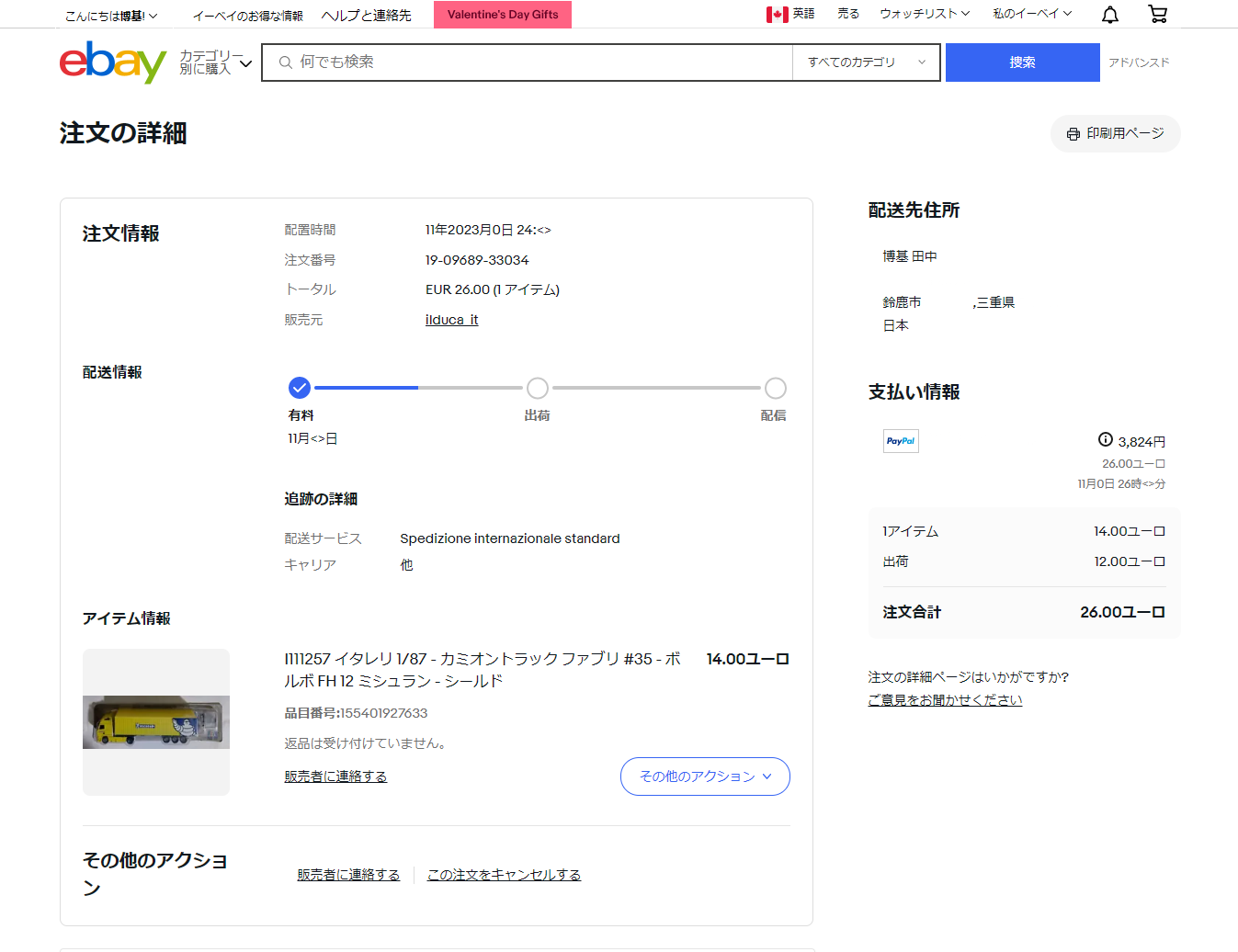Viewport: 1238px width, 952px height.
Task: Click the eBay logo
Action: [x=112, y=62]
